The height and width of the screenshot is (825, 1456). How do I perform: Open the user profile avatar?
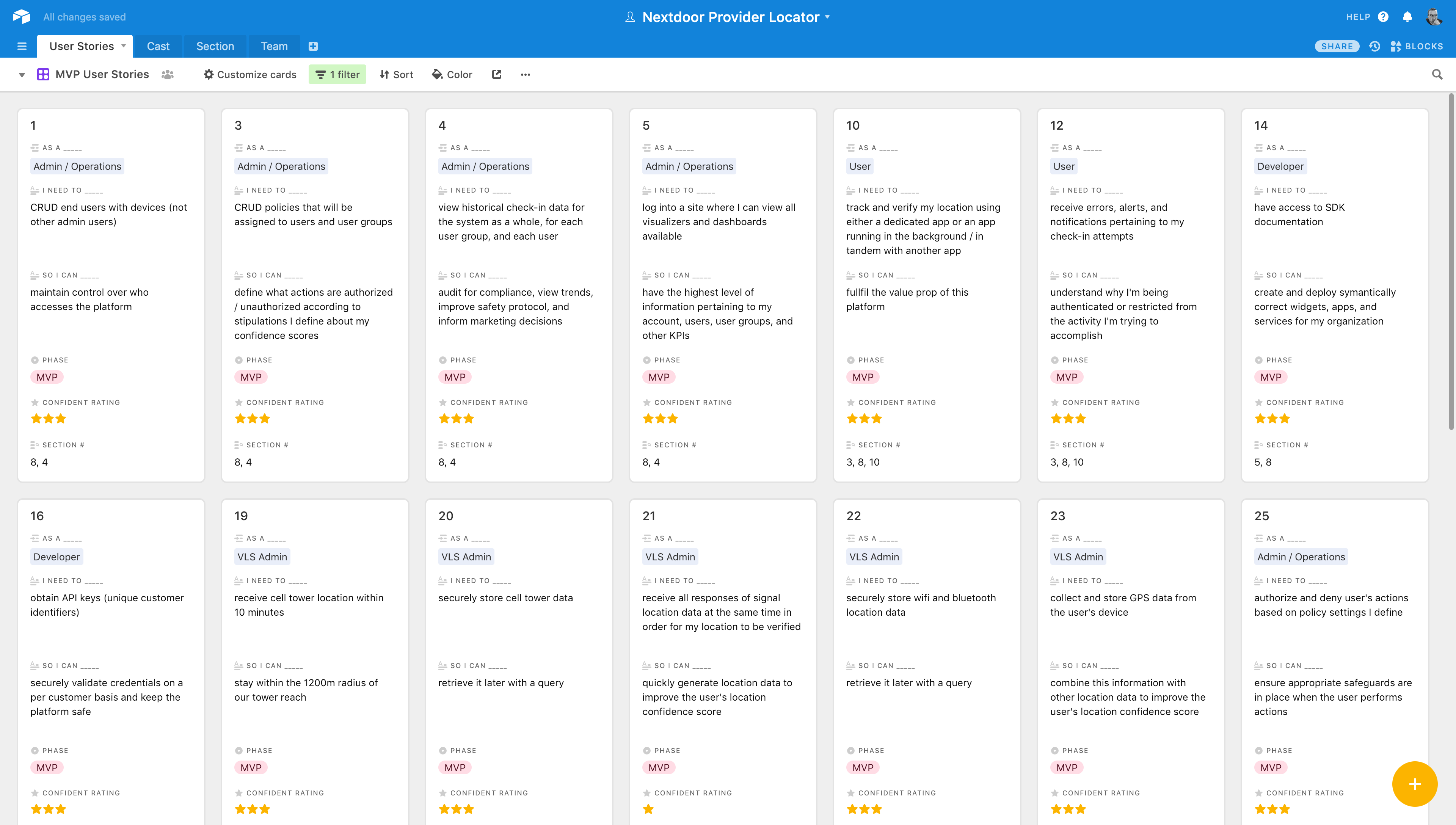1434,16
